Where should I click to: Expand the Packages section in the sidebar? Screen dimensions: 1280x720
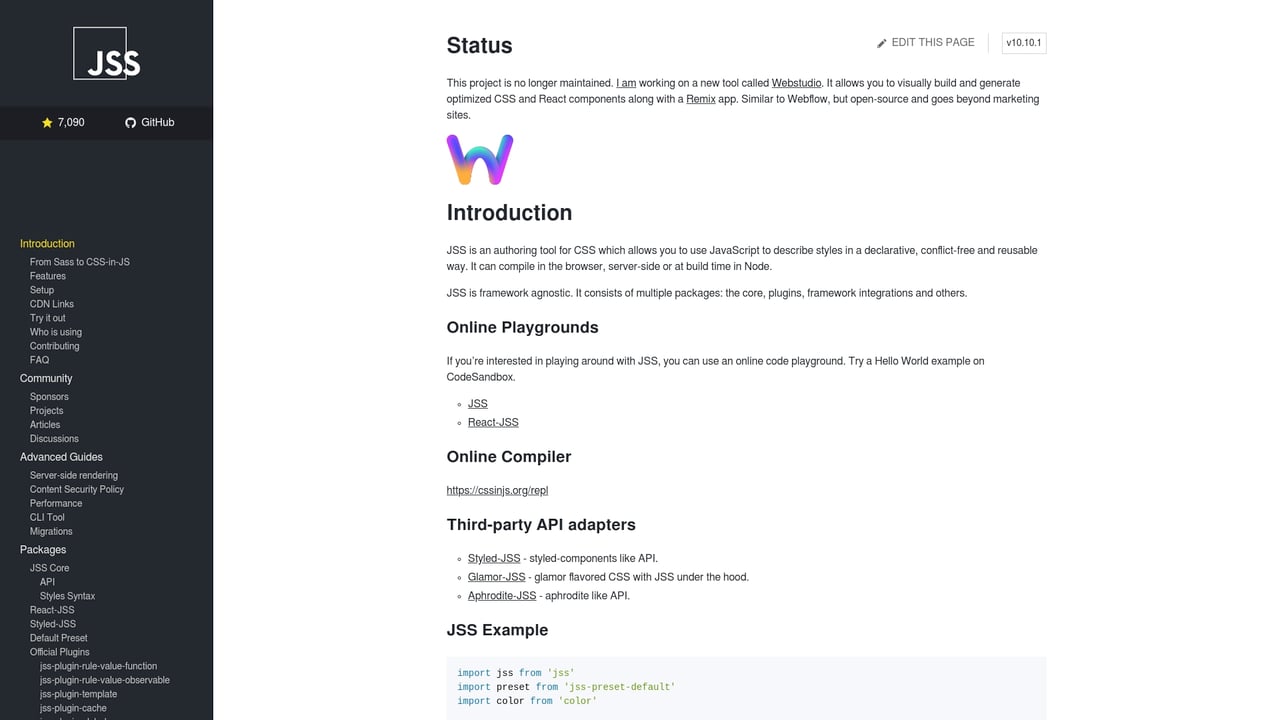pyautogui.click(x=43, y=549)
